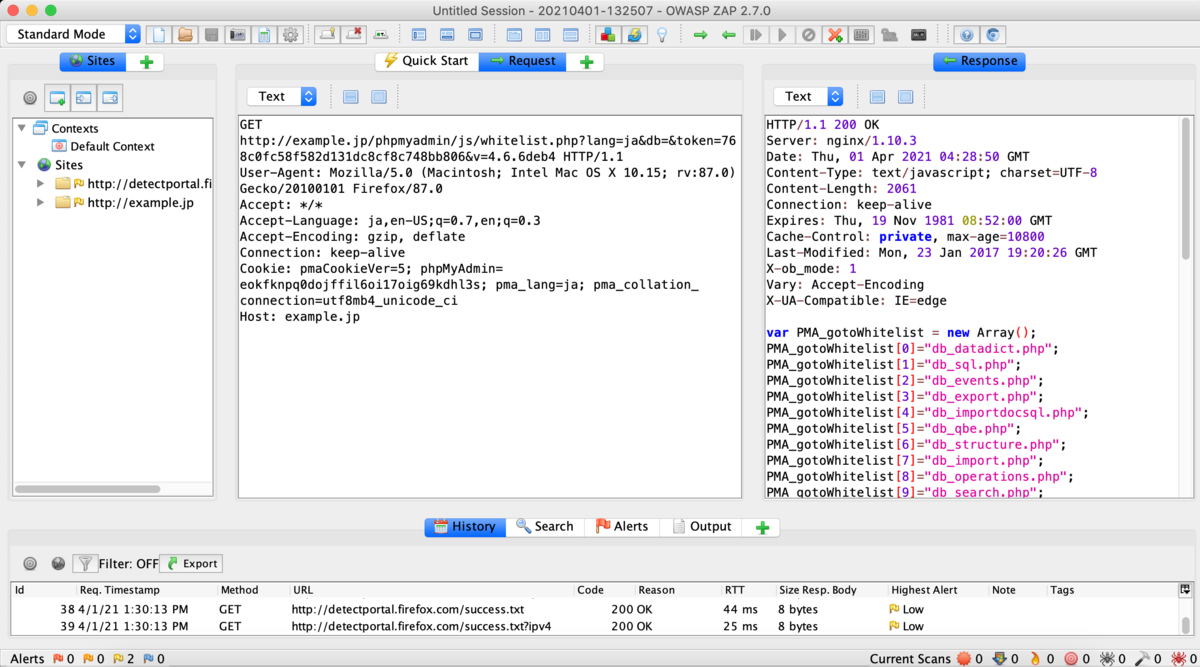Click the Persist Session floppy disk icon

click(x=211, y=35)
